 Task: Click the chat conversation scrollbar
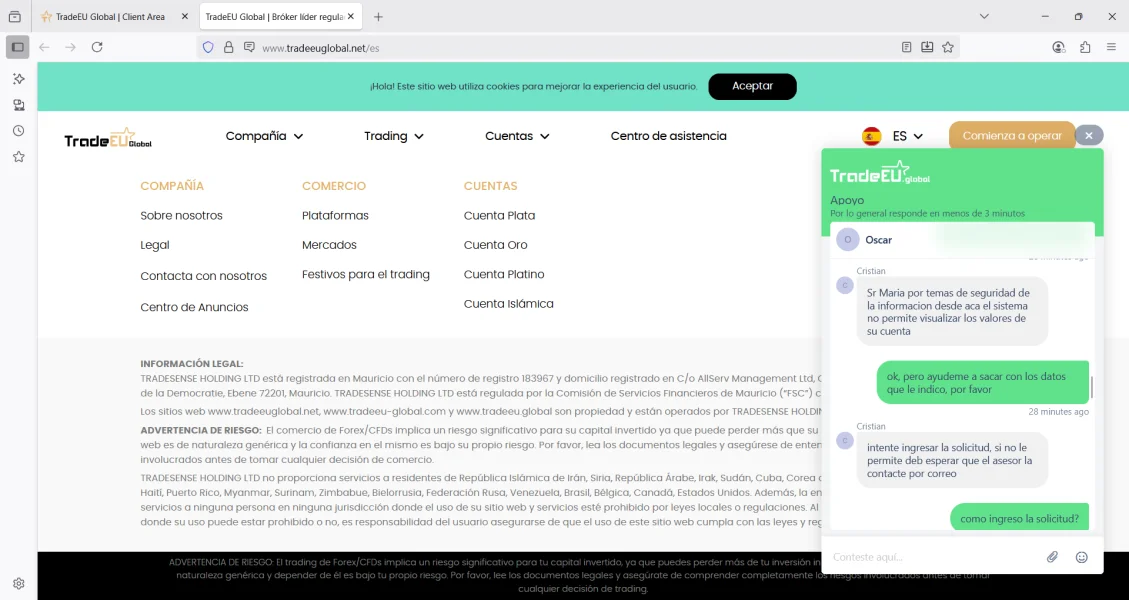pos(1091,387)
